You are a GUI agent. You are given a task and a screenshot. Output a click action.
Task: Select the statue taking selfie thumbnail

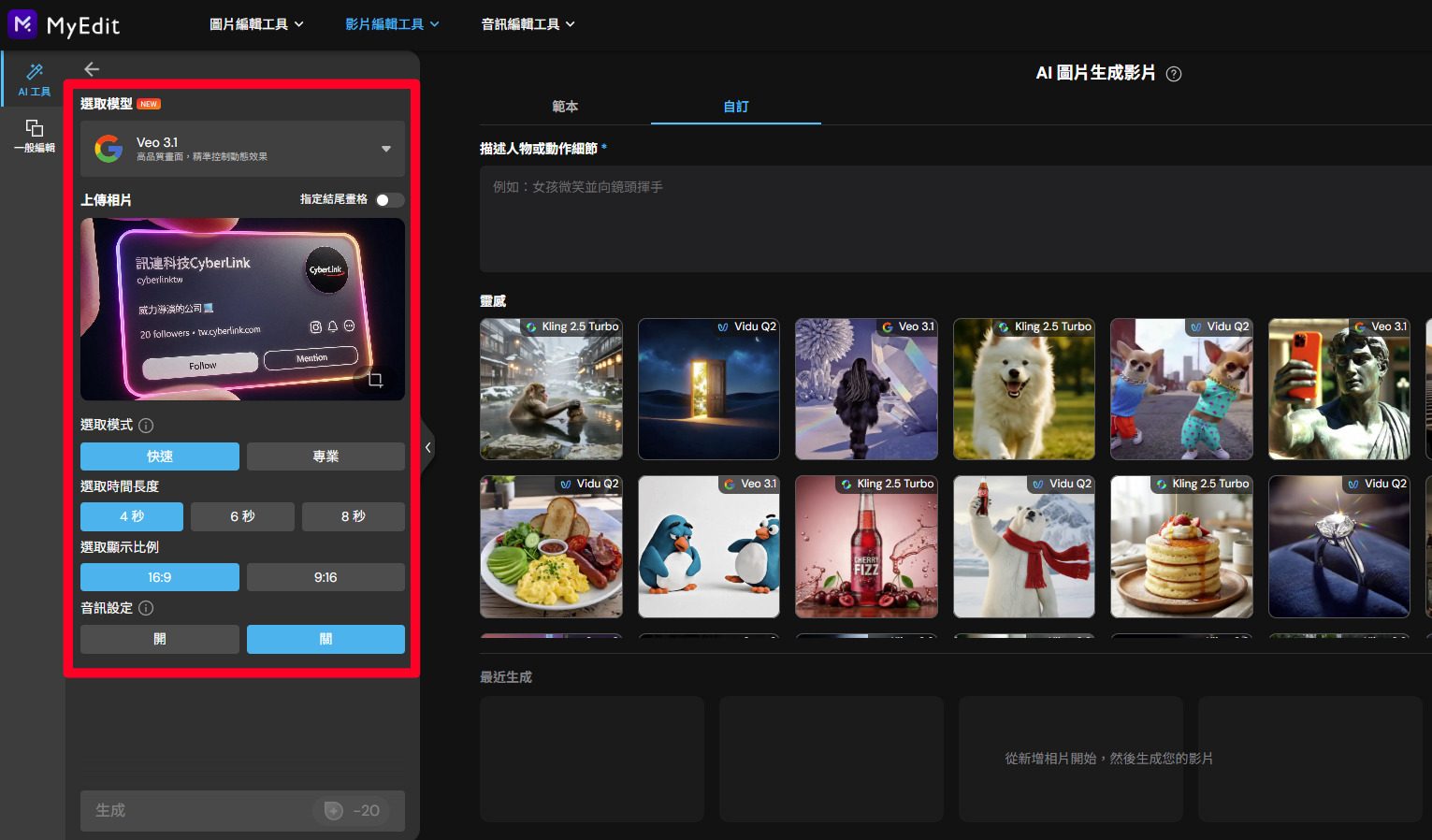[x=1339, y=389]
